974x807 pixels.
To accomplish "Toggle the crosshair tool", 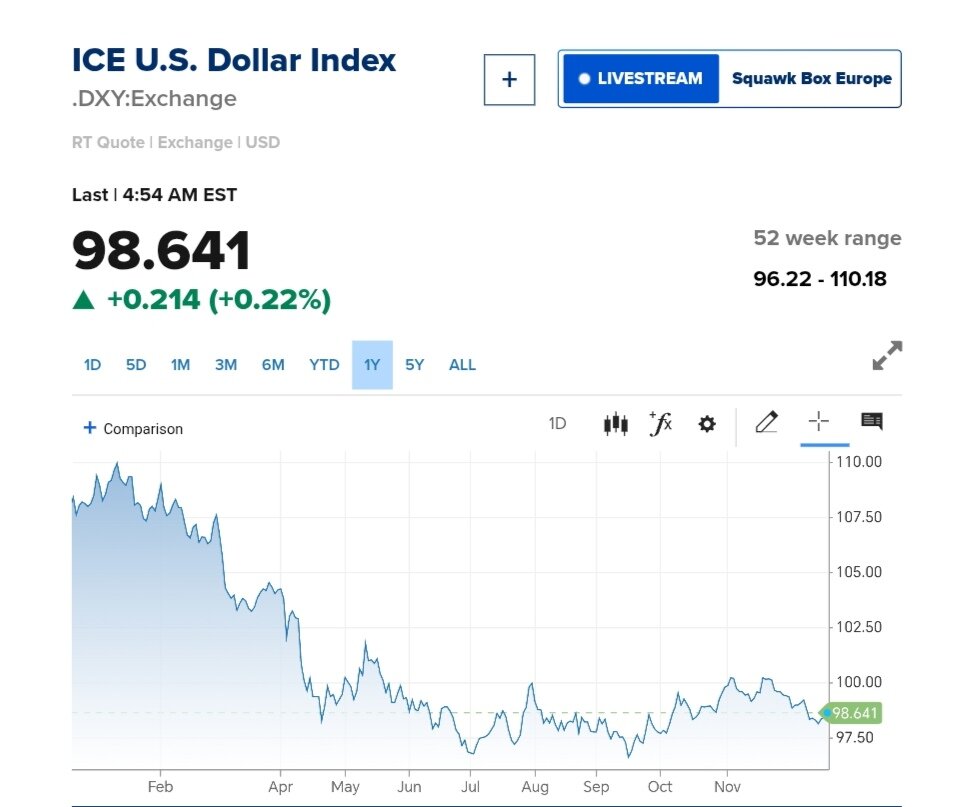I will point(818,423).
